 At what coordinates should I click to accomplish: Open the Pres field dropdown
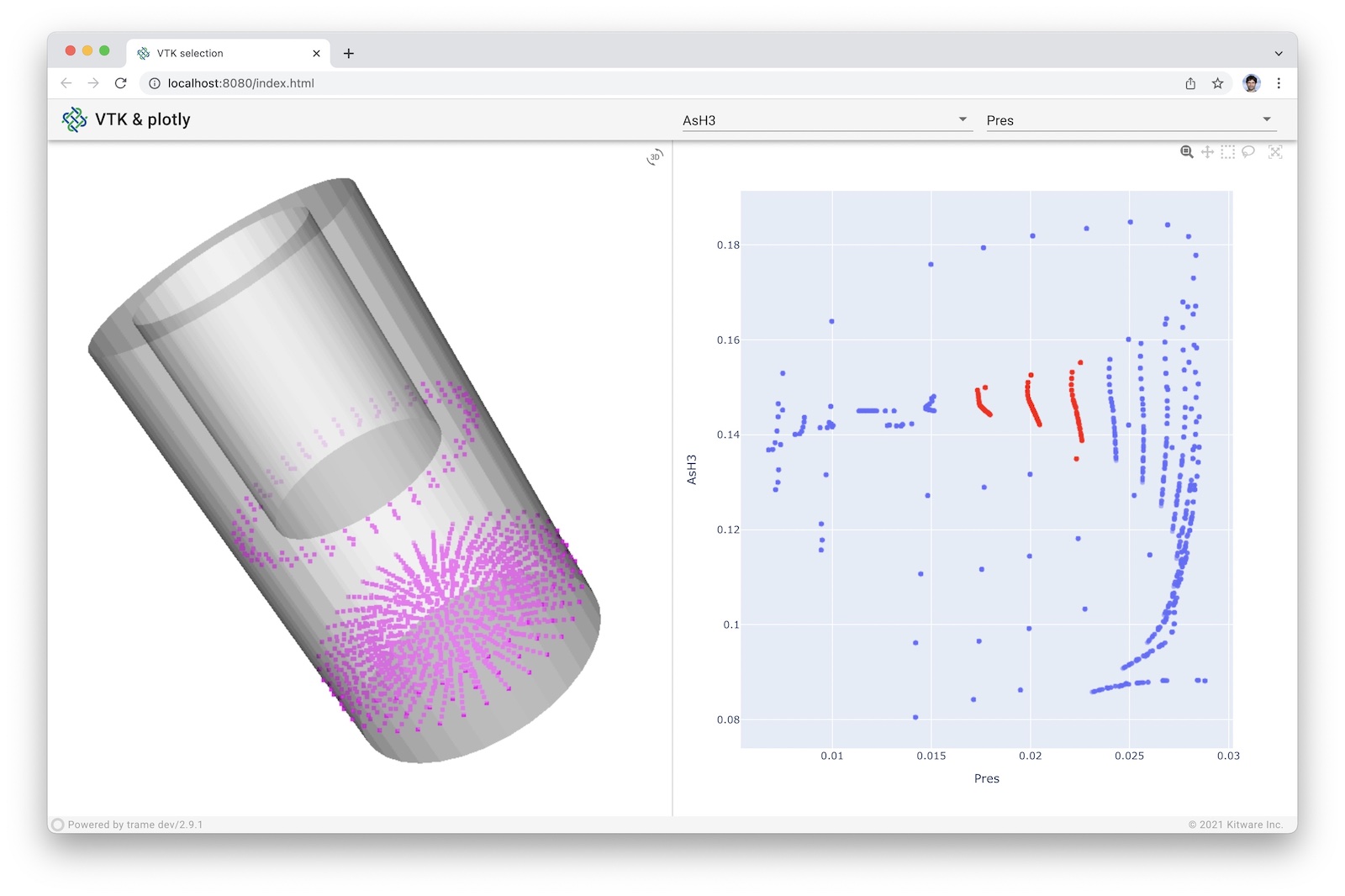[1131, 120]
